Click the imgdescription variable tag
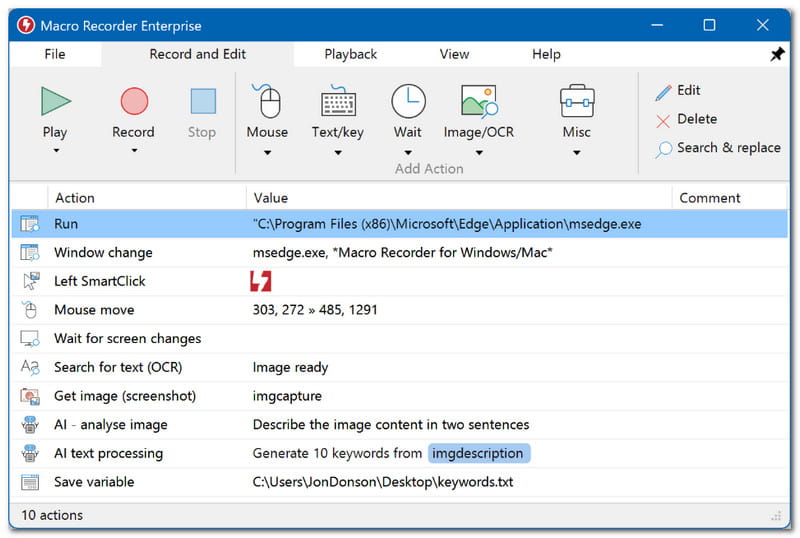The image size is (800, 538). [479, 453]
